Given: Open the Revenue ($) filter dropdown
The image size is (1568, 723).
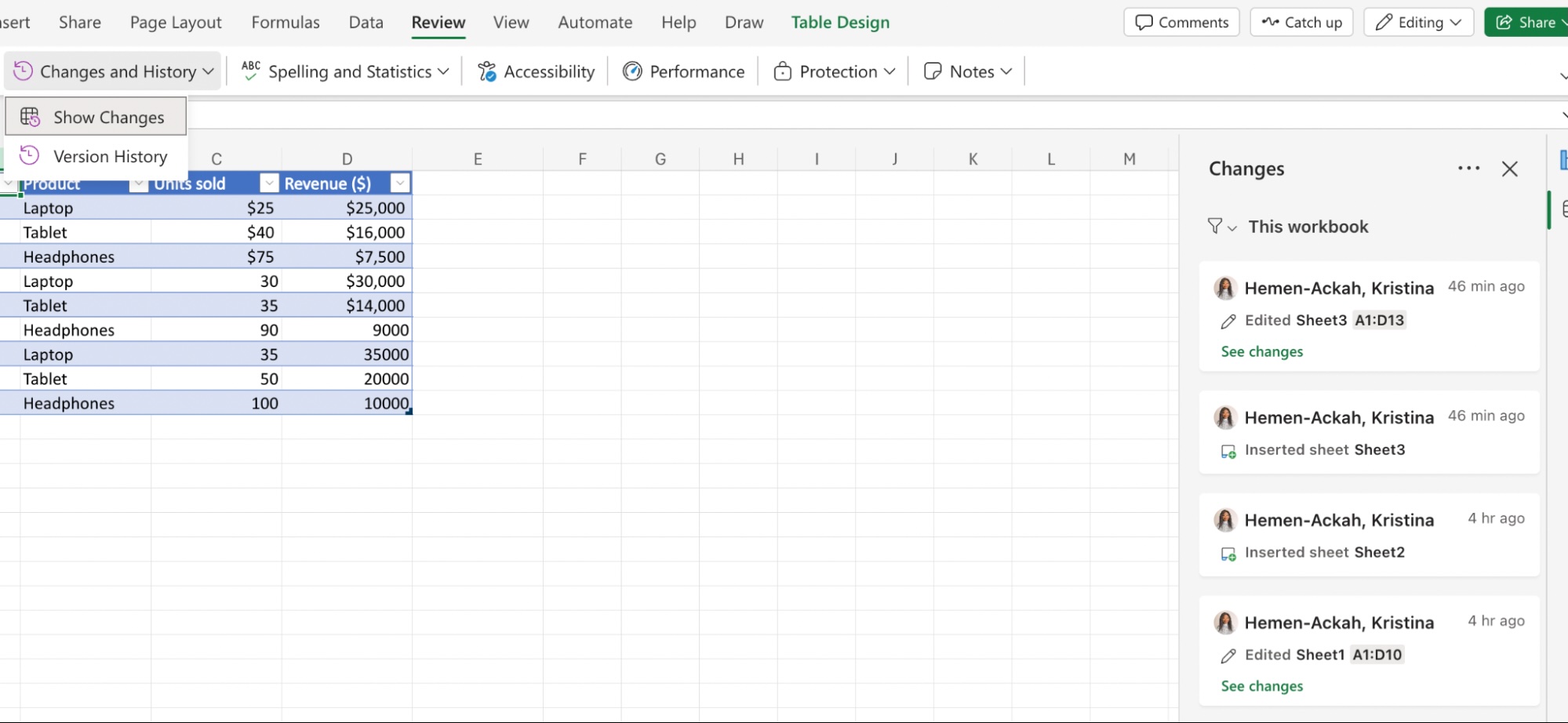Looking at the screenshot, I should click(400, 183).
